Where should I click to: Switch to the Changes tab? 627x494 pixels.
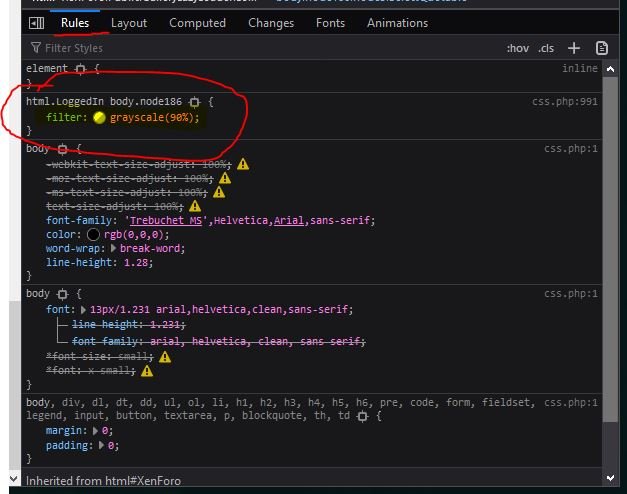click(271, 23)
